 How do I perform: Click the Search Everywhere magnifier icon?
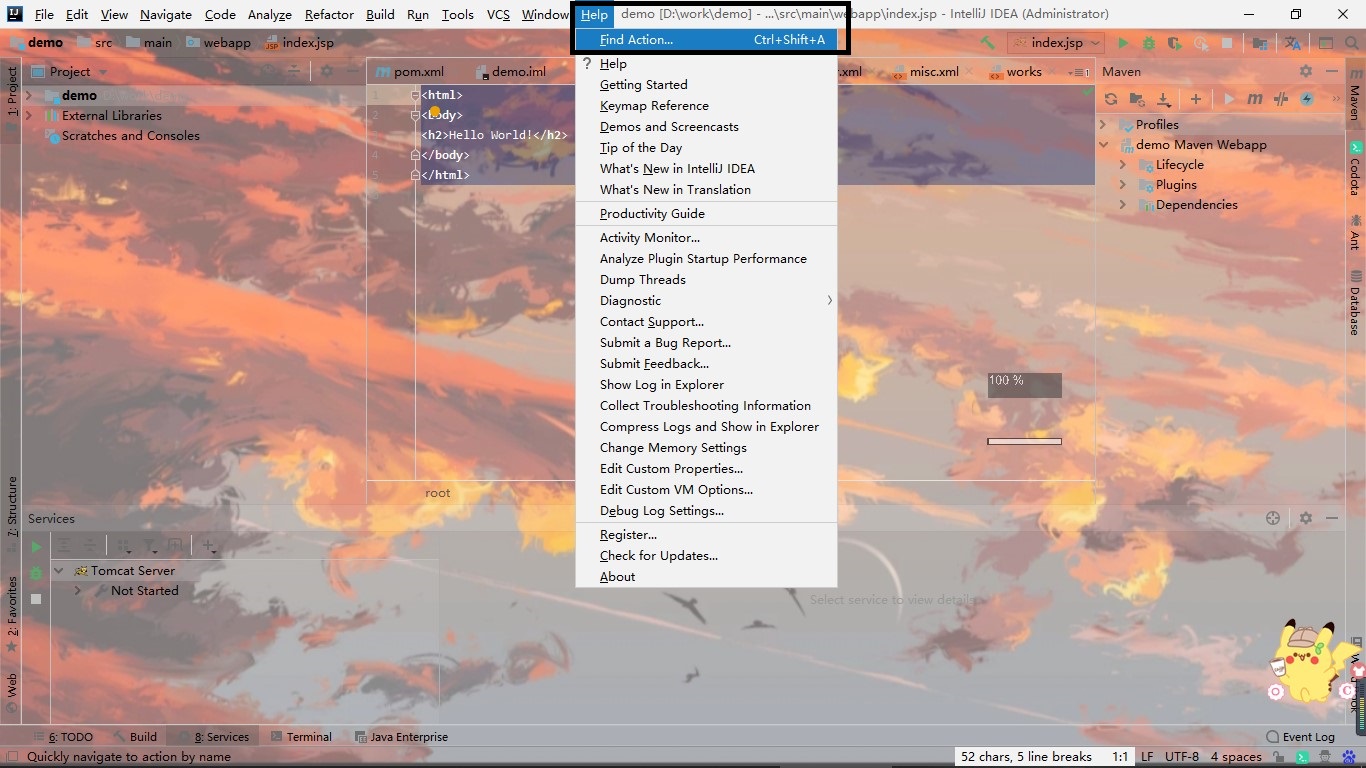pyautogui.click(x=1351, y=43)
